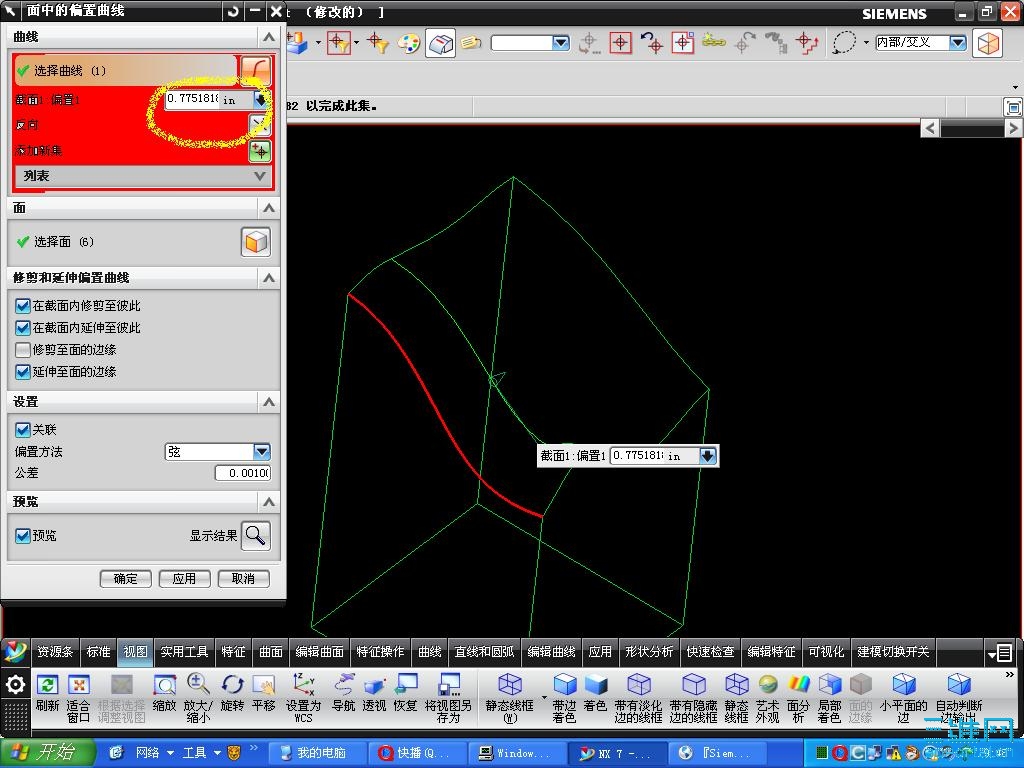Click the 取消 (Cancel) button
1024x768 pixels.
243,578
